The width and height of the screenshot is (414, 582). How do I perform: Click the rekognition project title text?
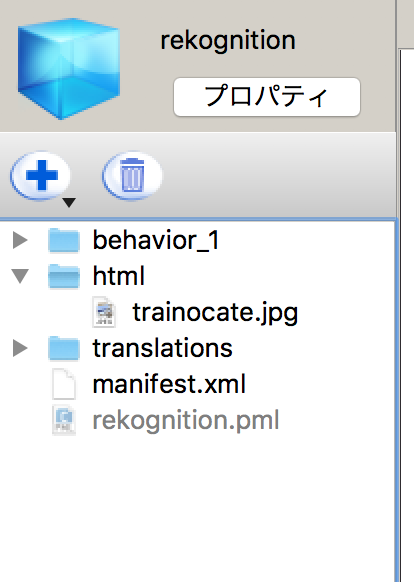coord(228,41)
